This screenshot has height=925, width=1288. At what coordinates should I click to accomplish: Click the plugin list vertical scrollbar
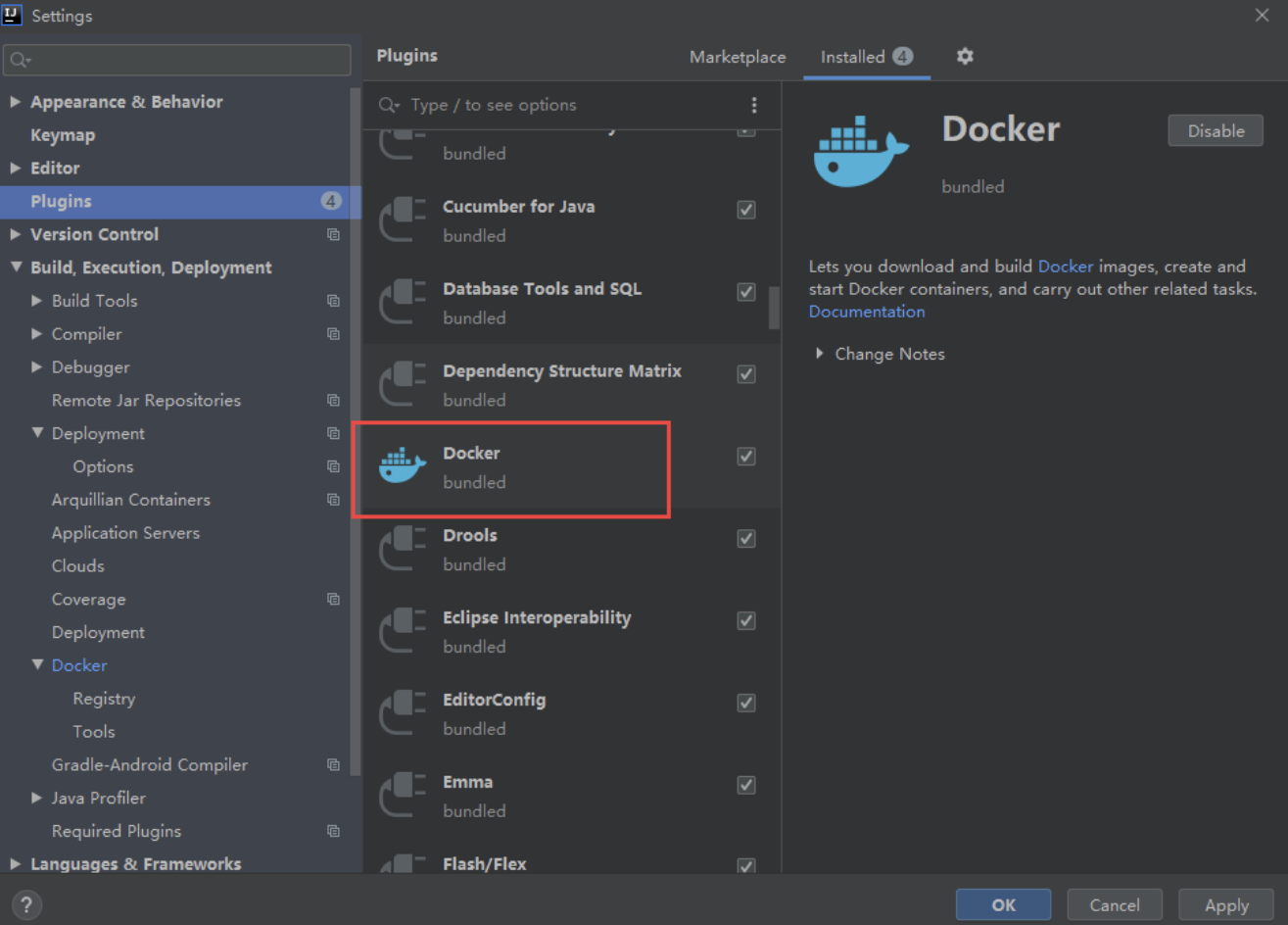pyautogui.click(x=775, y=309)
